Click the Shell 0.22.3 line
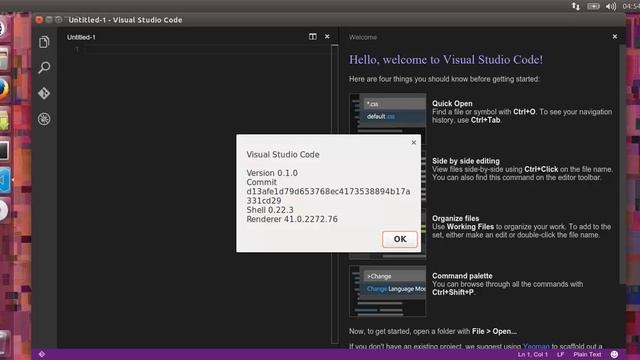 click(270, 210)
